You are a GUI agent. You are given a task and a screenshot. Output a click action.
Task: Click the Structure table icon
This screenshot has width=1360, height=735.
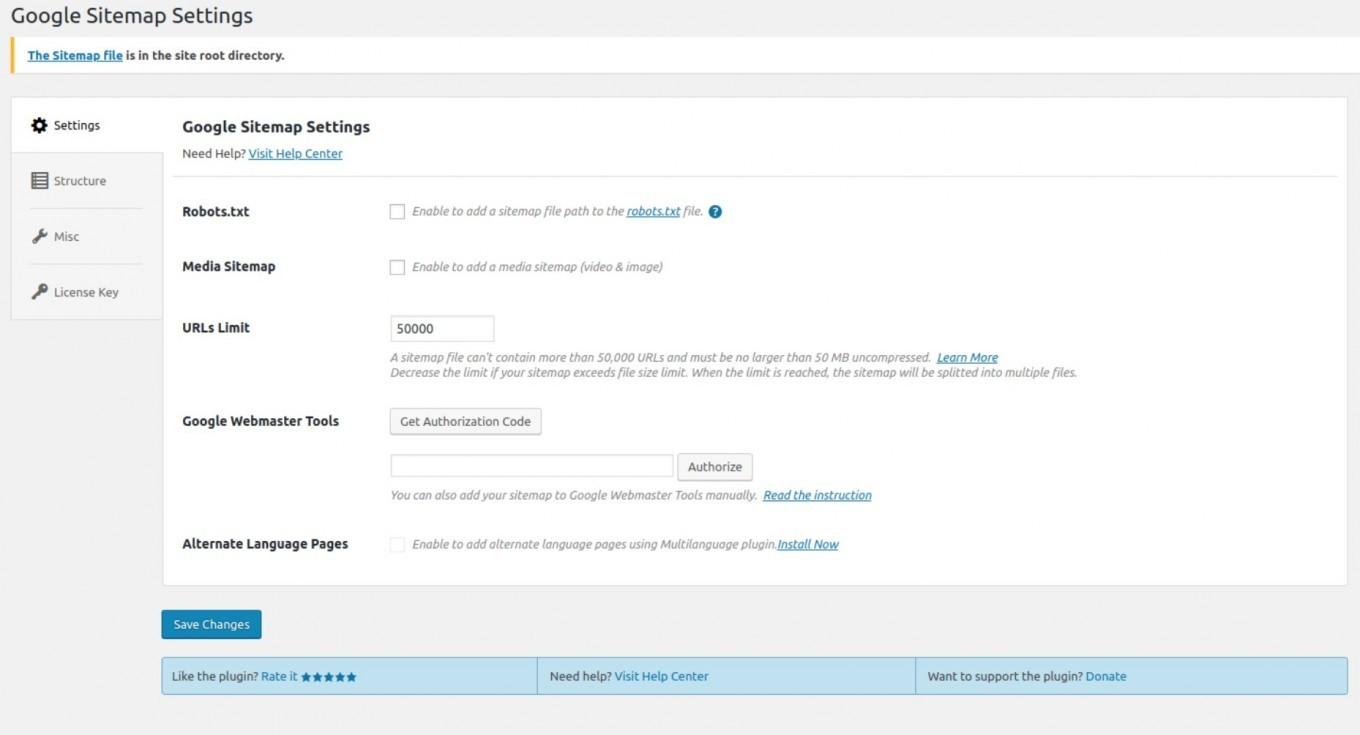click(x=39, y=181)
